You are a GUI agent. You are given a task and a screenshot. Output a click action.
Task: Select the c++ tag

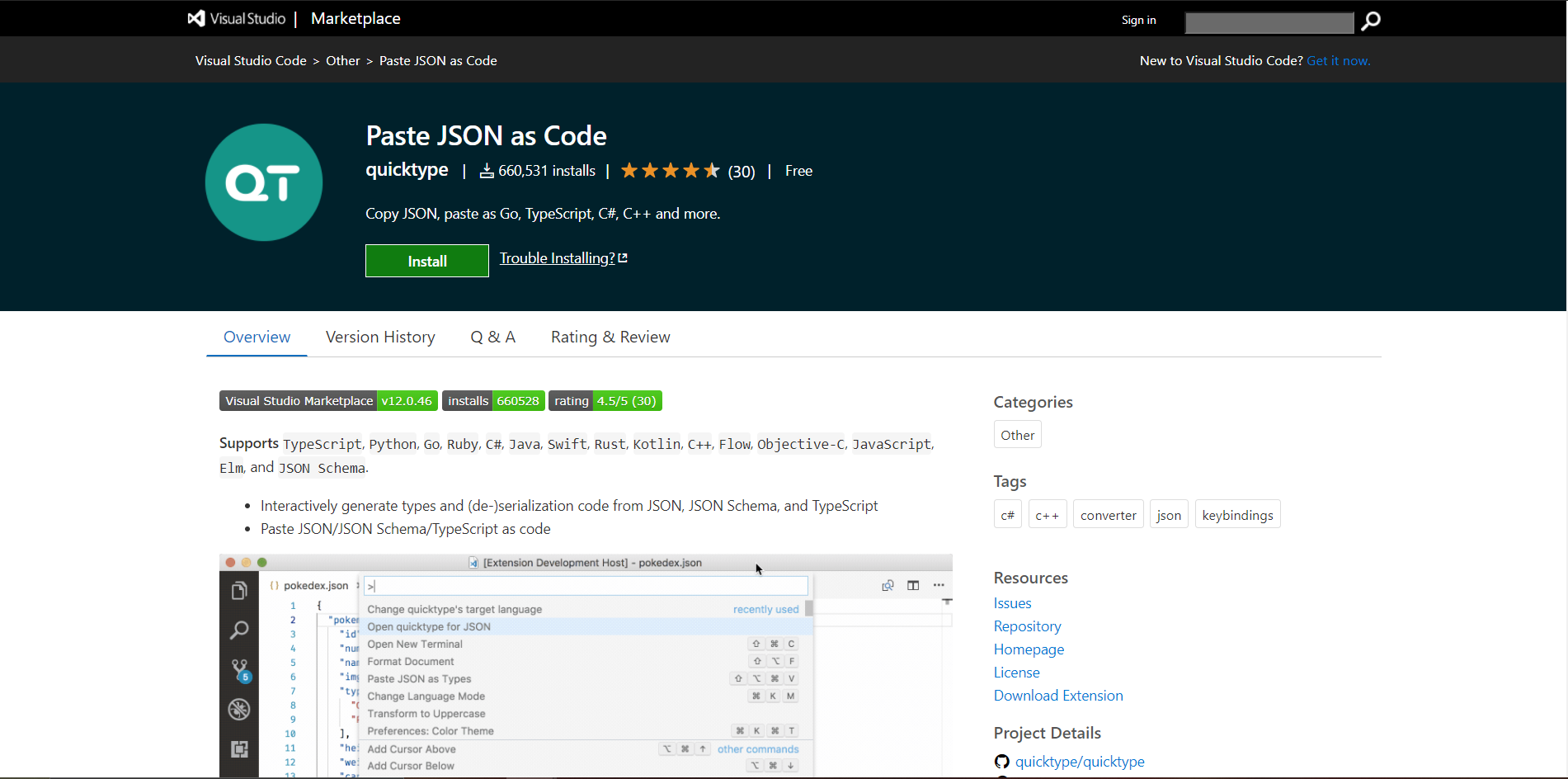tap(1048, 515)
